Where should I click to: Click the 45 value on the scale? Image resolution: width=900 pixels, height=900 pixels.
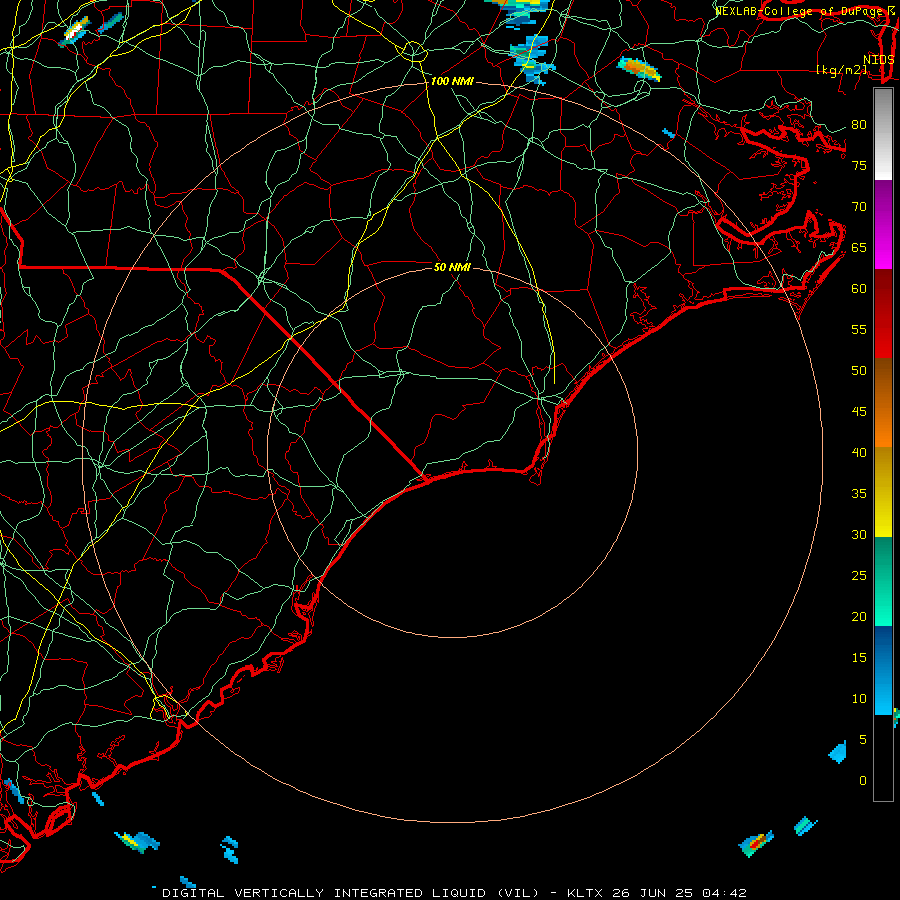pos(859,412)
